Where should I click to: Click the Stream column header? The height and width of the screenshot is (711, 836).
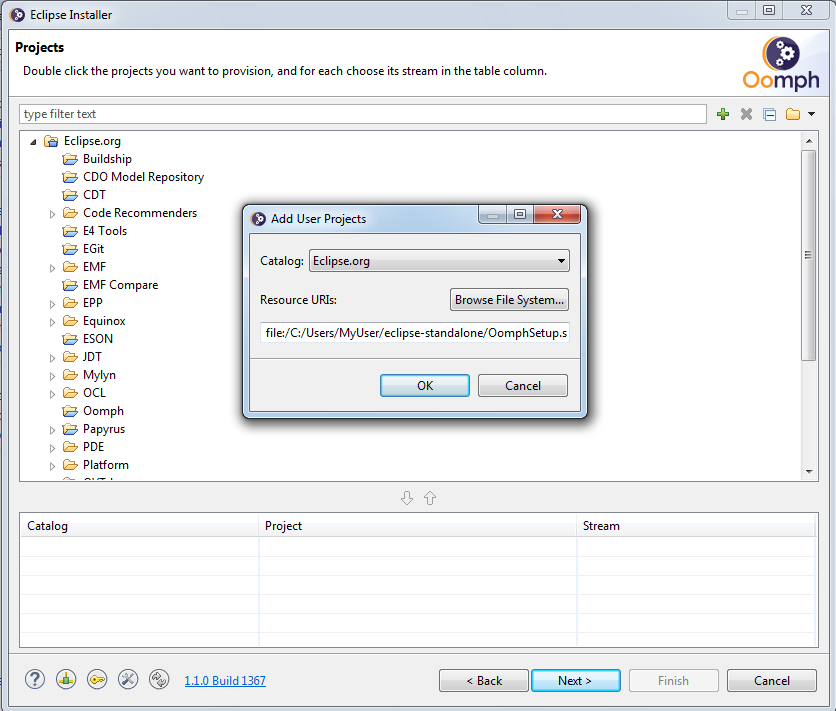(696, 526)
